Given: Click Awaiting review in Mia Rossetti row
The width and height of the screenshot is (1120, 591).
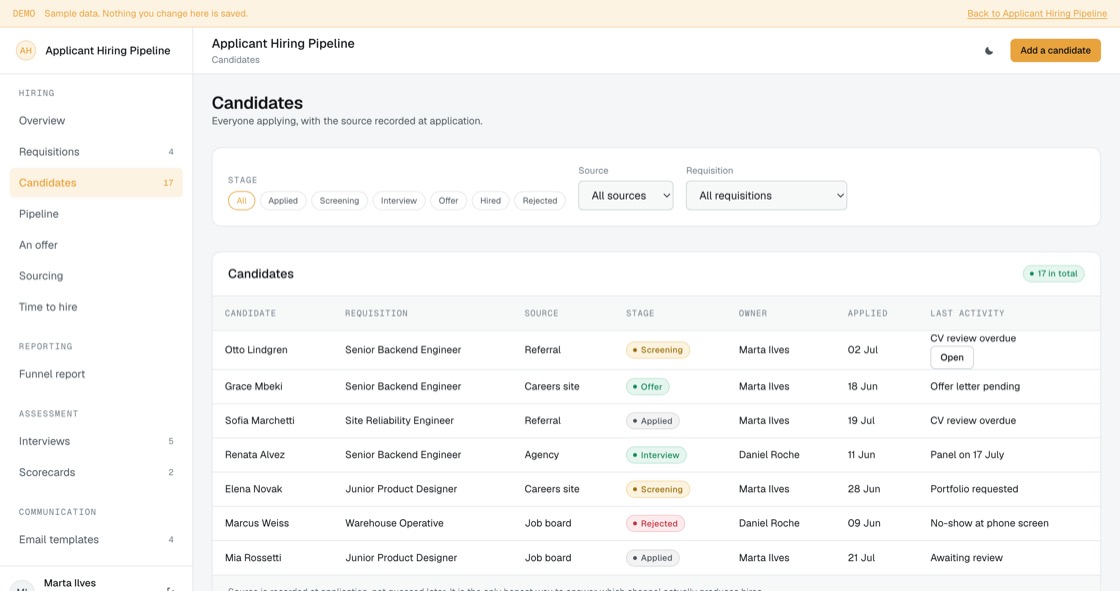Looking at the screenshot, I should pos(966,558).
